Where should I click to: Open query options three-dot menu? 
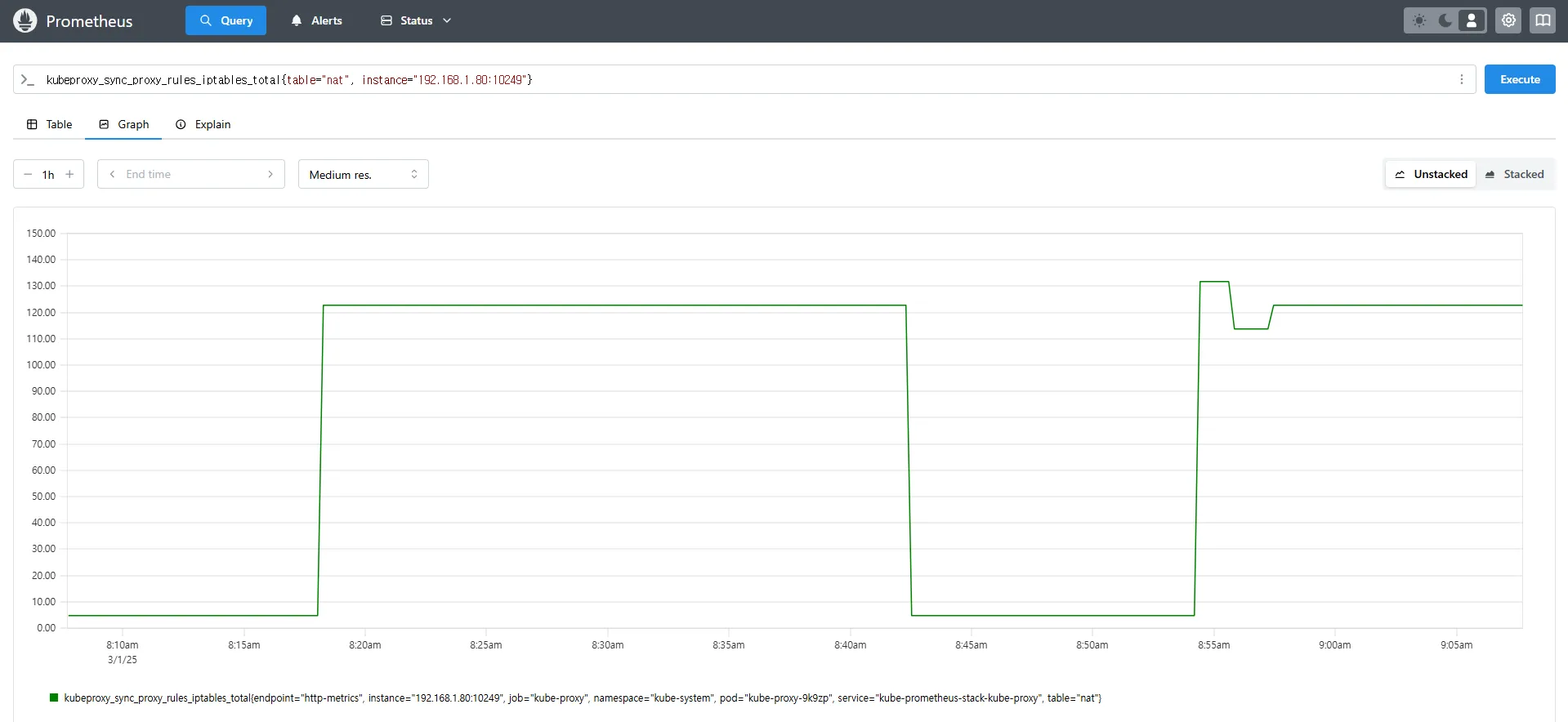click(x=1462, y=79)
